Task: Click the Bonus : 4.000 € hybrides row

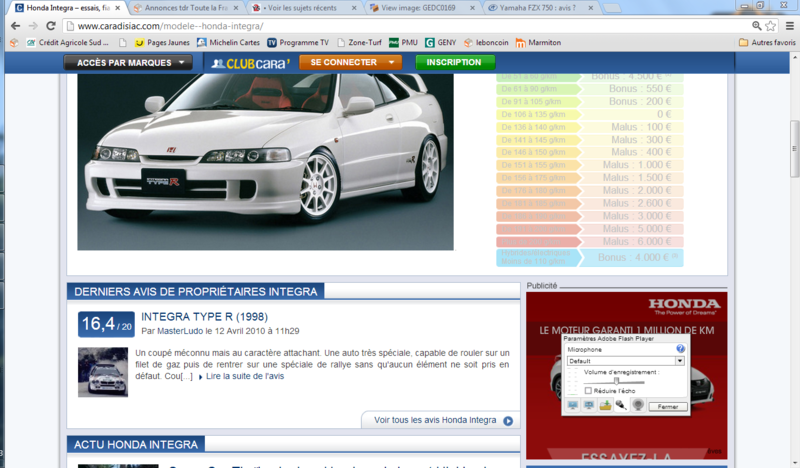Action: 590,257
